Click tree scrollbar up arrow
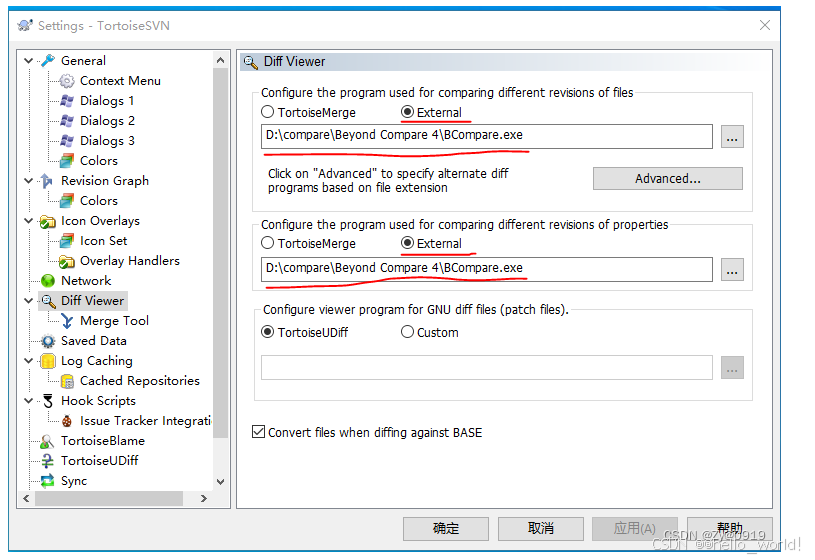Viewport: 815px width, 560px height. click(220, 60)
